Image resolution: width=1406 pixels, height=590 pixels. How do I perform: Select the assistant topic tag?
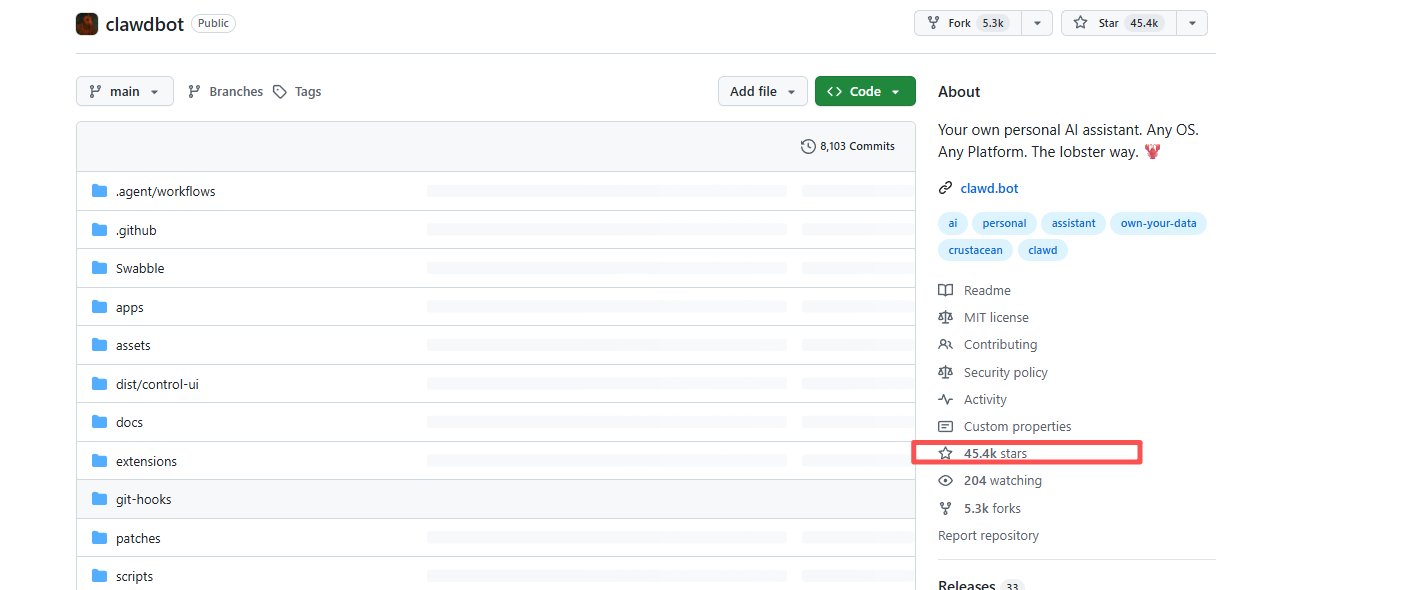tap(1073, 223)
